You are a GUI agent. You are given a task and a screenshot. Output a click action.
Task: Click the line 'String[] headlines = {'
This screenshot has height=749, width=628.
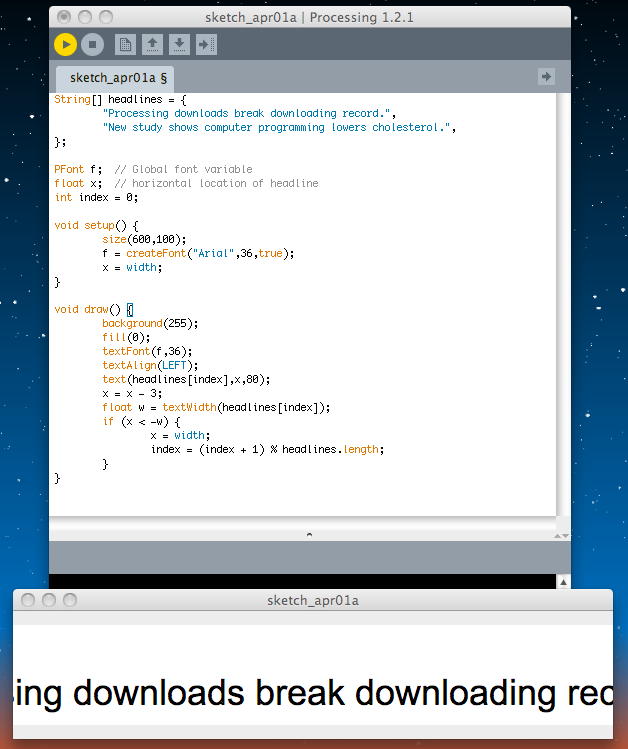[120, 99]
